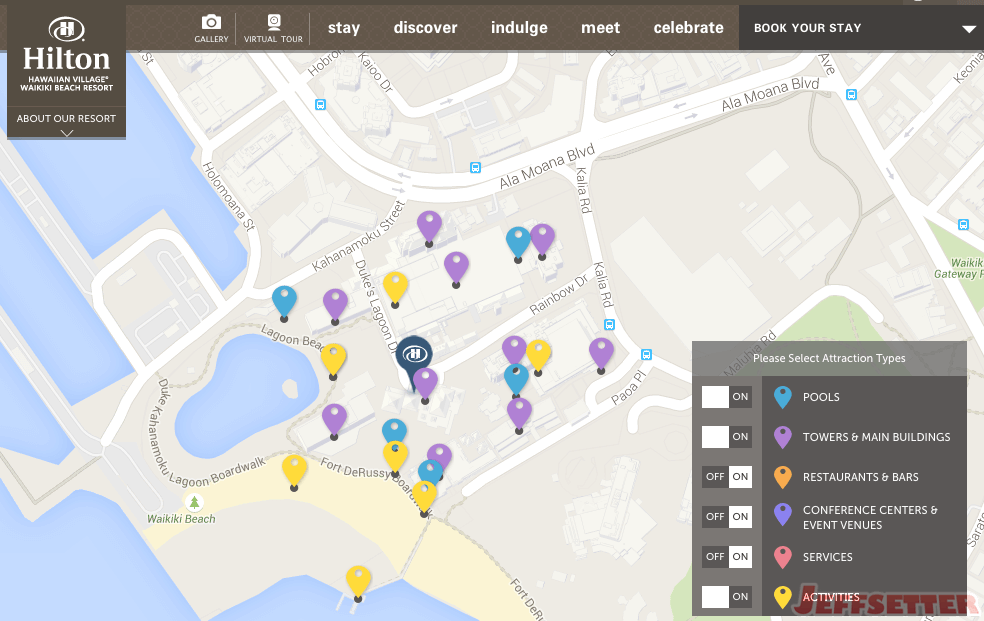The image size is (984, 621).
Task: Select blue pool pin north of Rainbow Dr
Action: [518, 243]
